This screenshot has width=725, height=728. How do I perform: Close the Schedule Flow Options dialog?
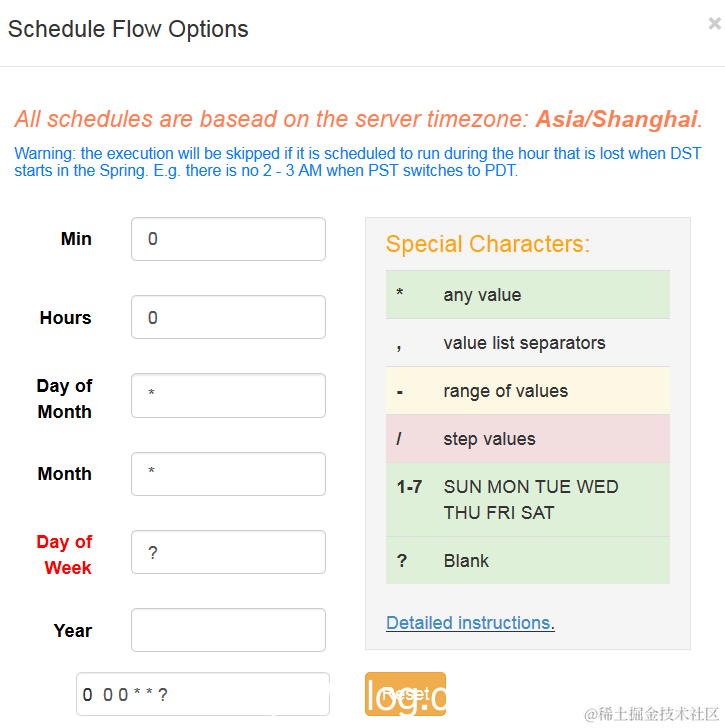pos(714,24)
